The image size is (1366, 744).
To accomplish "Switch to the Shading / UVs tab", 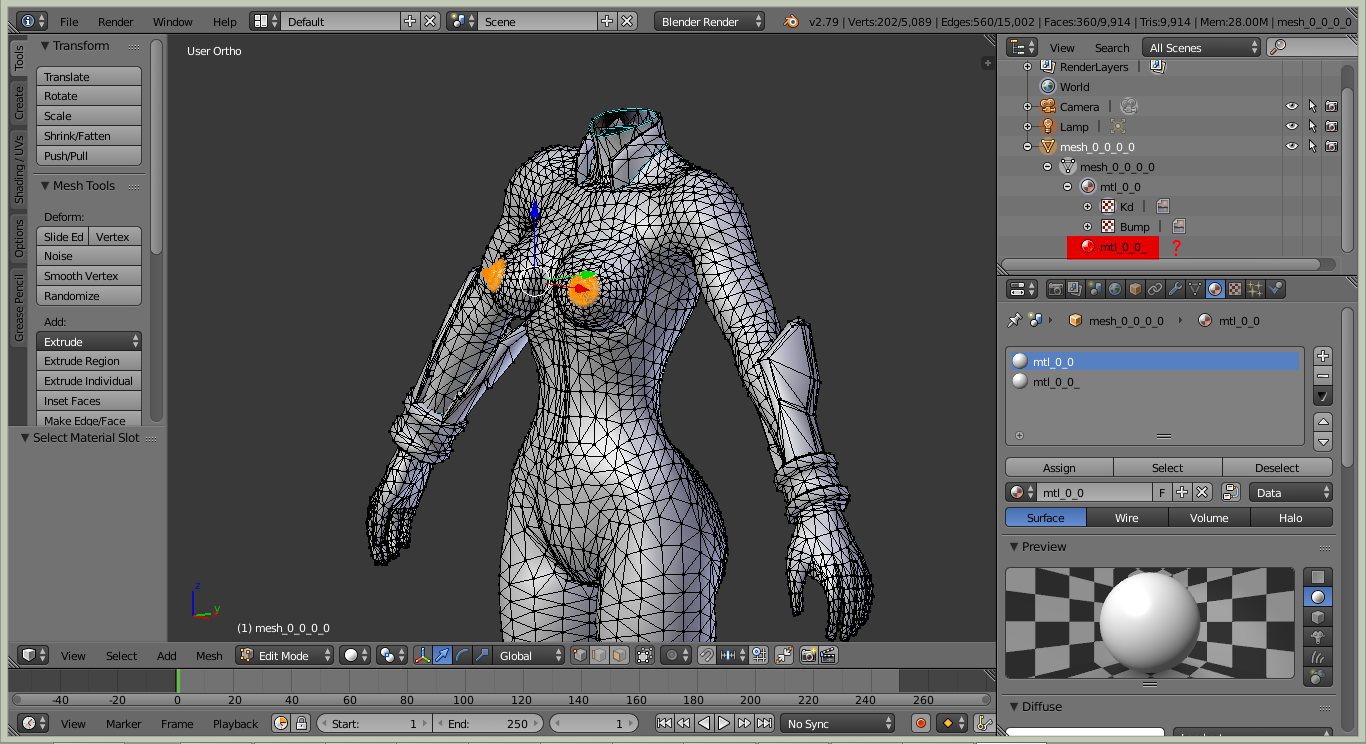I will [x=19, y=170].
